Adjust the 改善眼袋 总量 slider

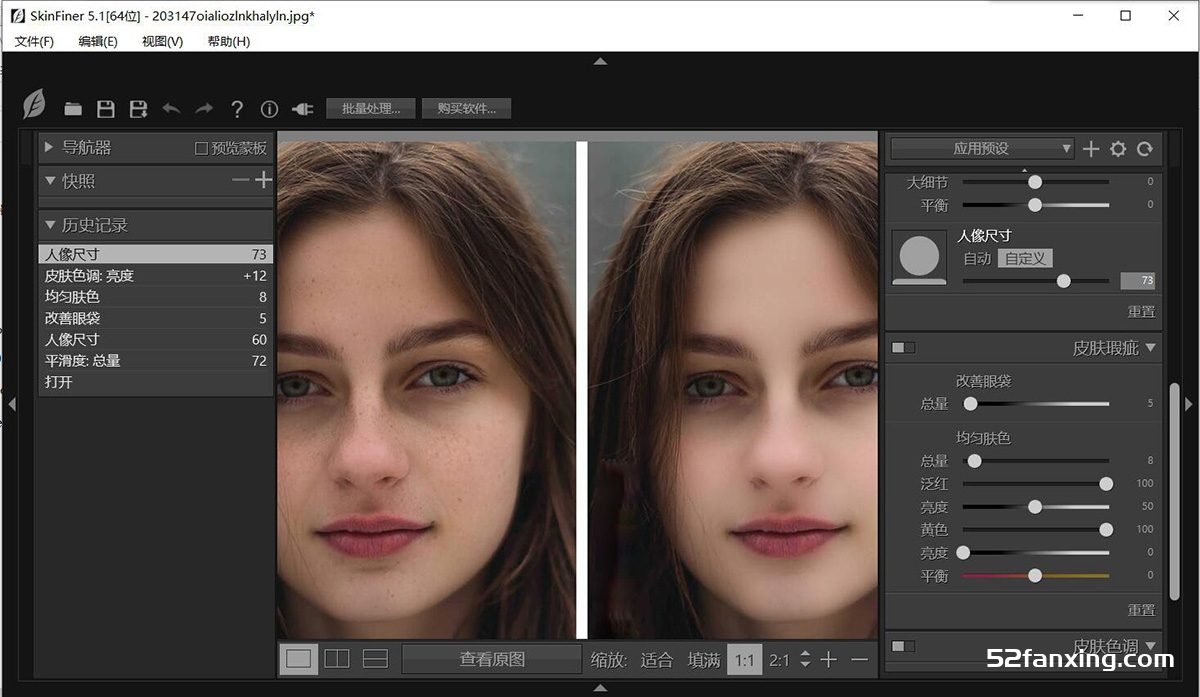click(x=1035, y=404)
